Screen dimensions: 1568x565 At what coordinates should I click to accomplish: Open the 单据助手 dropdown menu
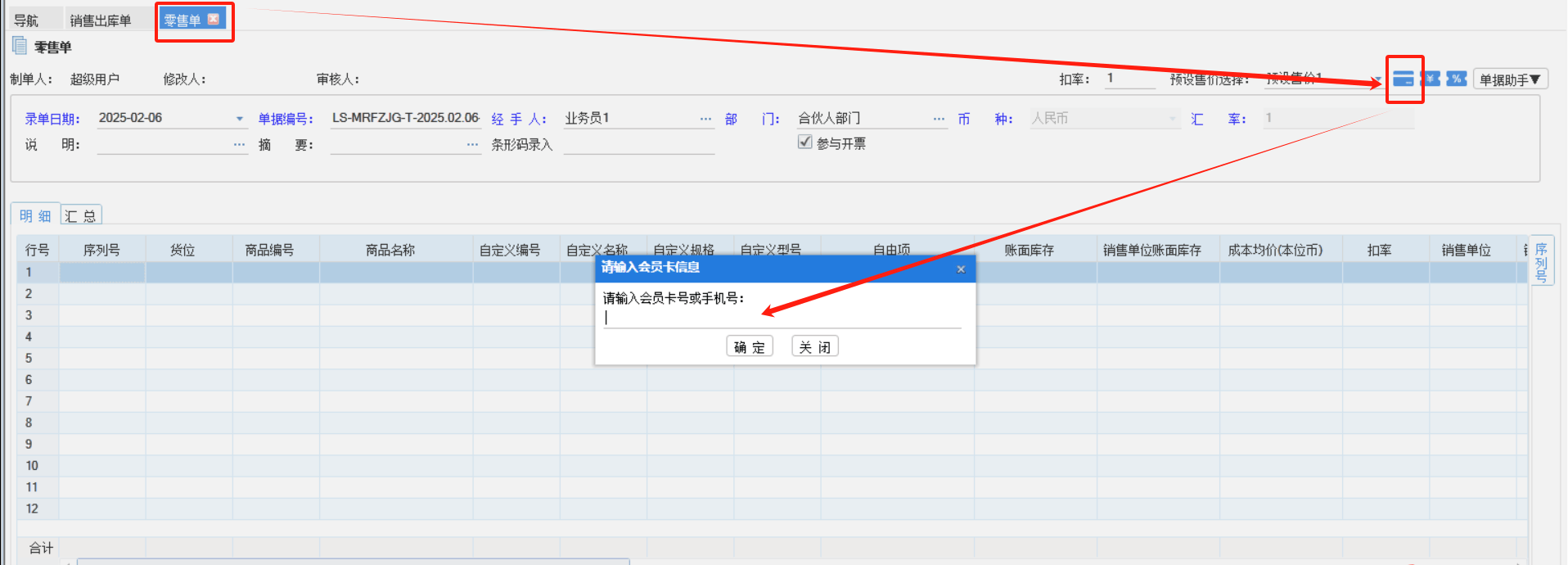(1510, 79)
